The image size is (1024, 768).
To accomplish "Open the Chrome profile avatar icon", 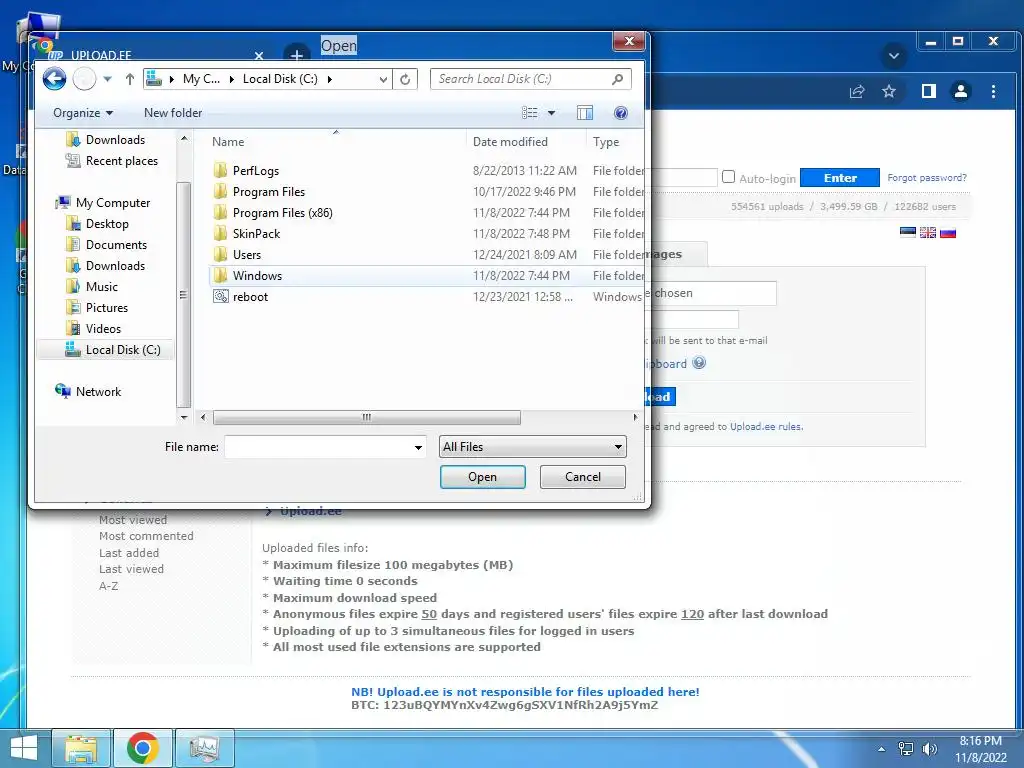I will [x=961, y=91].
